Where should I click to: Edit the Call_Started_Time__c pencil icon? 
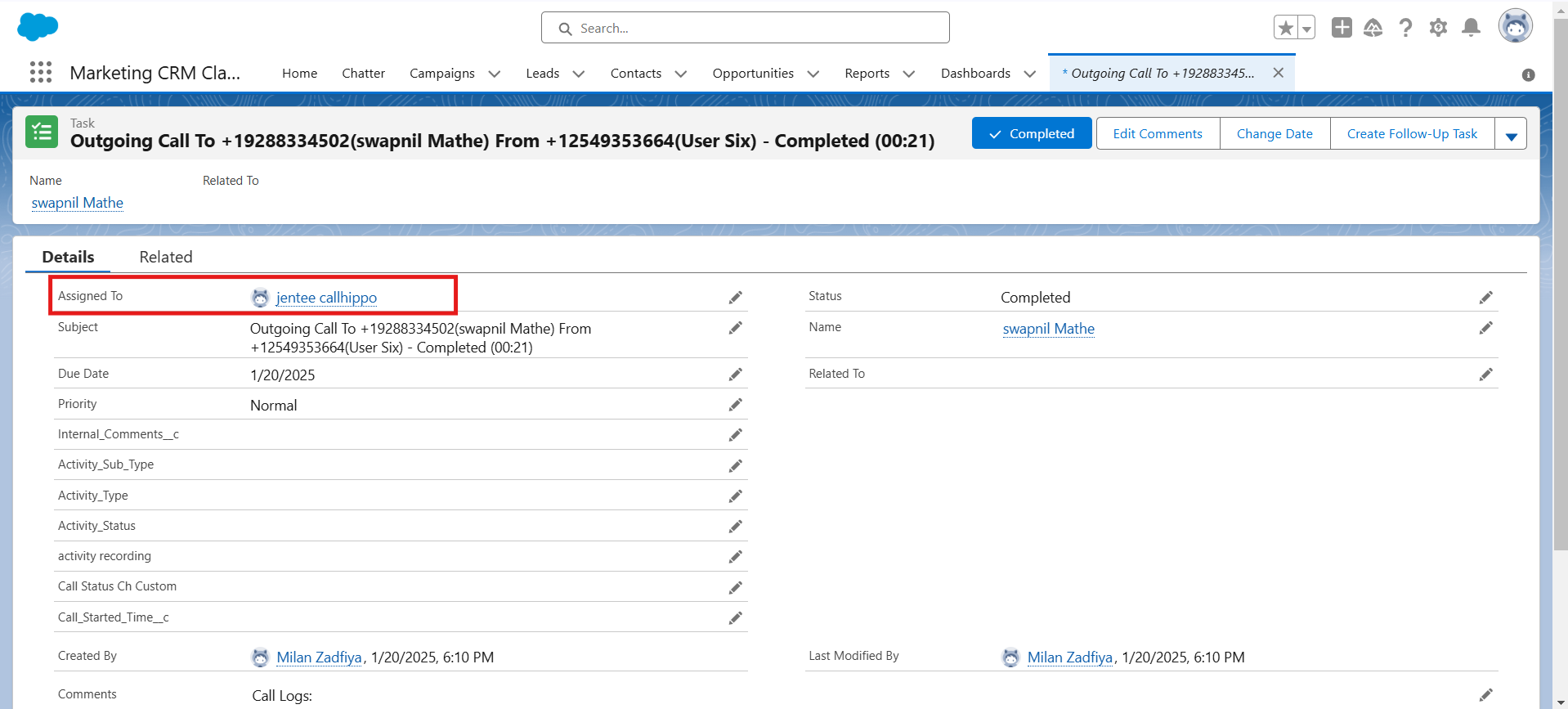(x=736, y=618)
